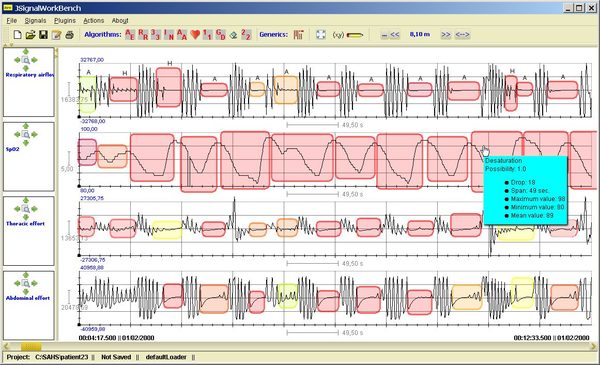Run the 11 algorithm icon
Image resolution: width=600 pixels, height=365 pixels.
coord(207,34)
